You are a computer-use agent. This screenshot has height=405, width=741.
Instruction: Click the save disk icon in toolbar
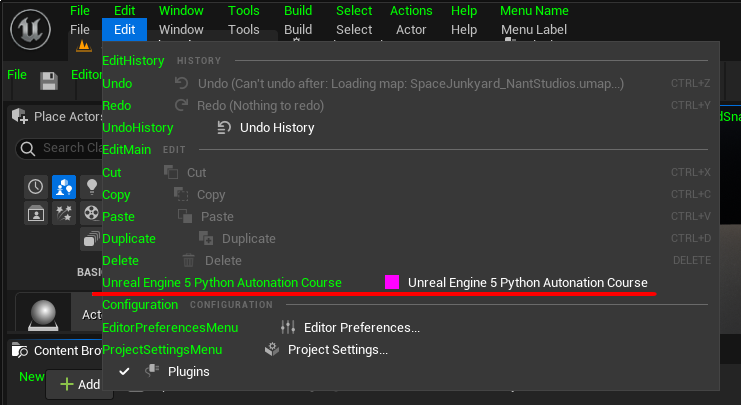49,81
